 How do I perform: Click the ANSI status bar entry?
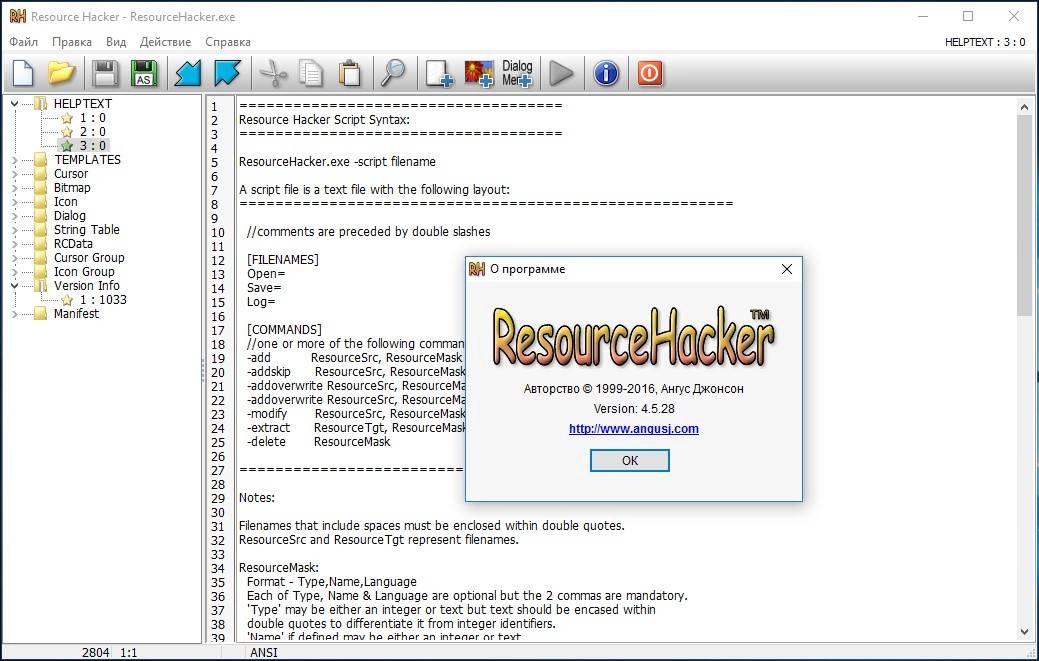click(264, 652)
